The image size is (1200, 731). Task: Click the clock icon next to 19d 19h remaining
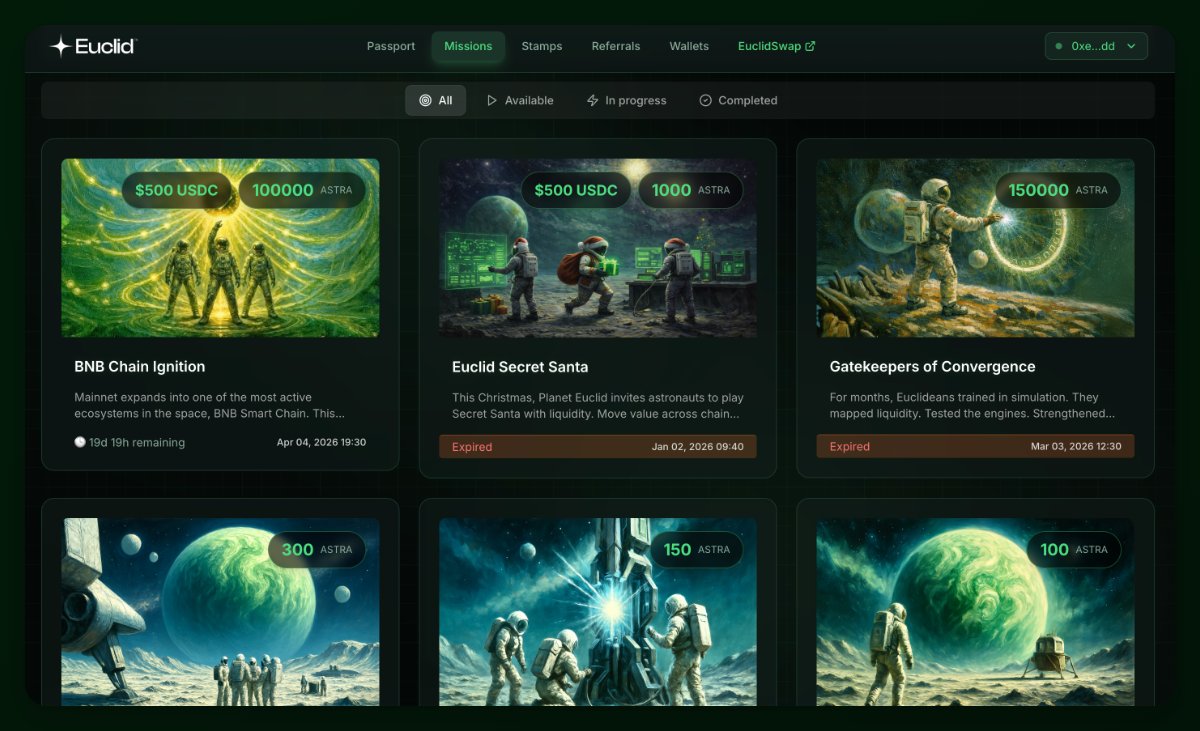[x=80, y=442]
